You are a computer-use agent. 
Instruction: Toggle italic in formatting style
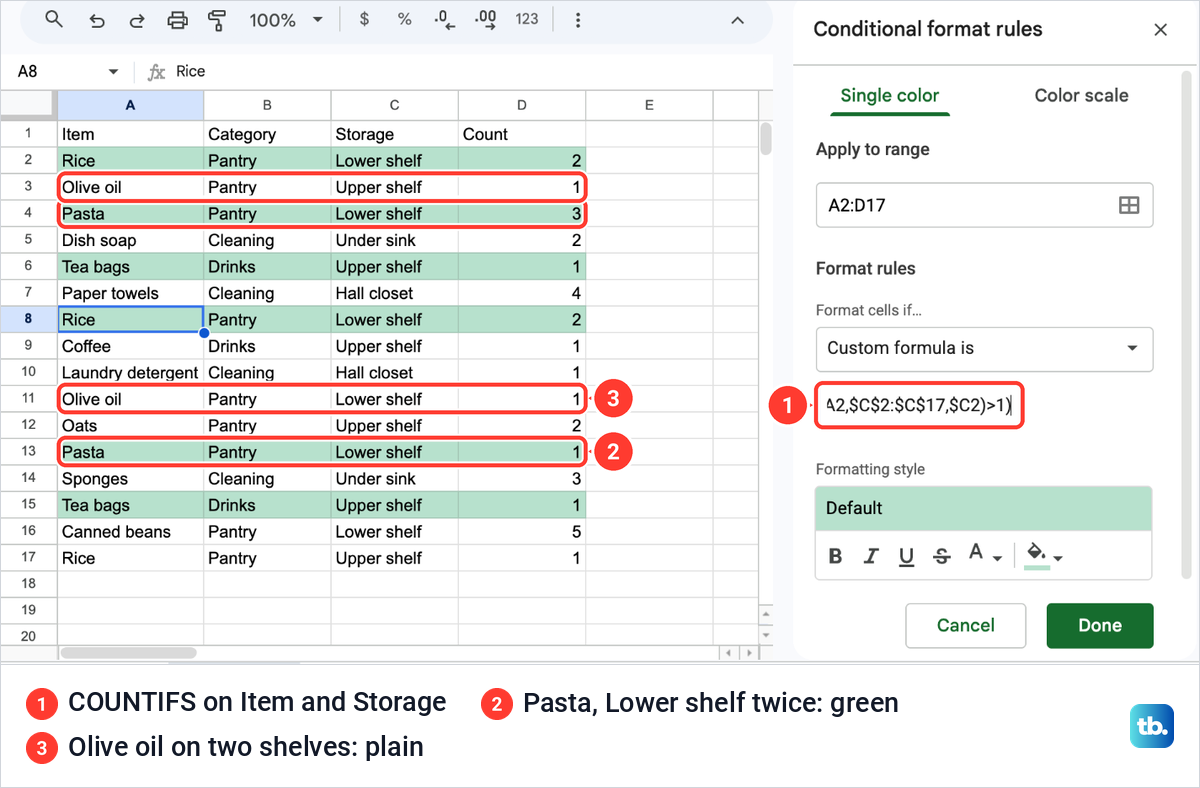pos(871,557)
